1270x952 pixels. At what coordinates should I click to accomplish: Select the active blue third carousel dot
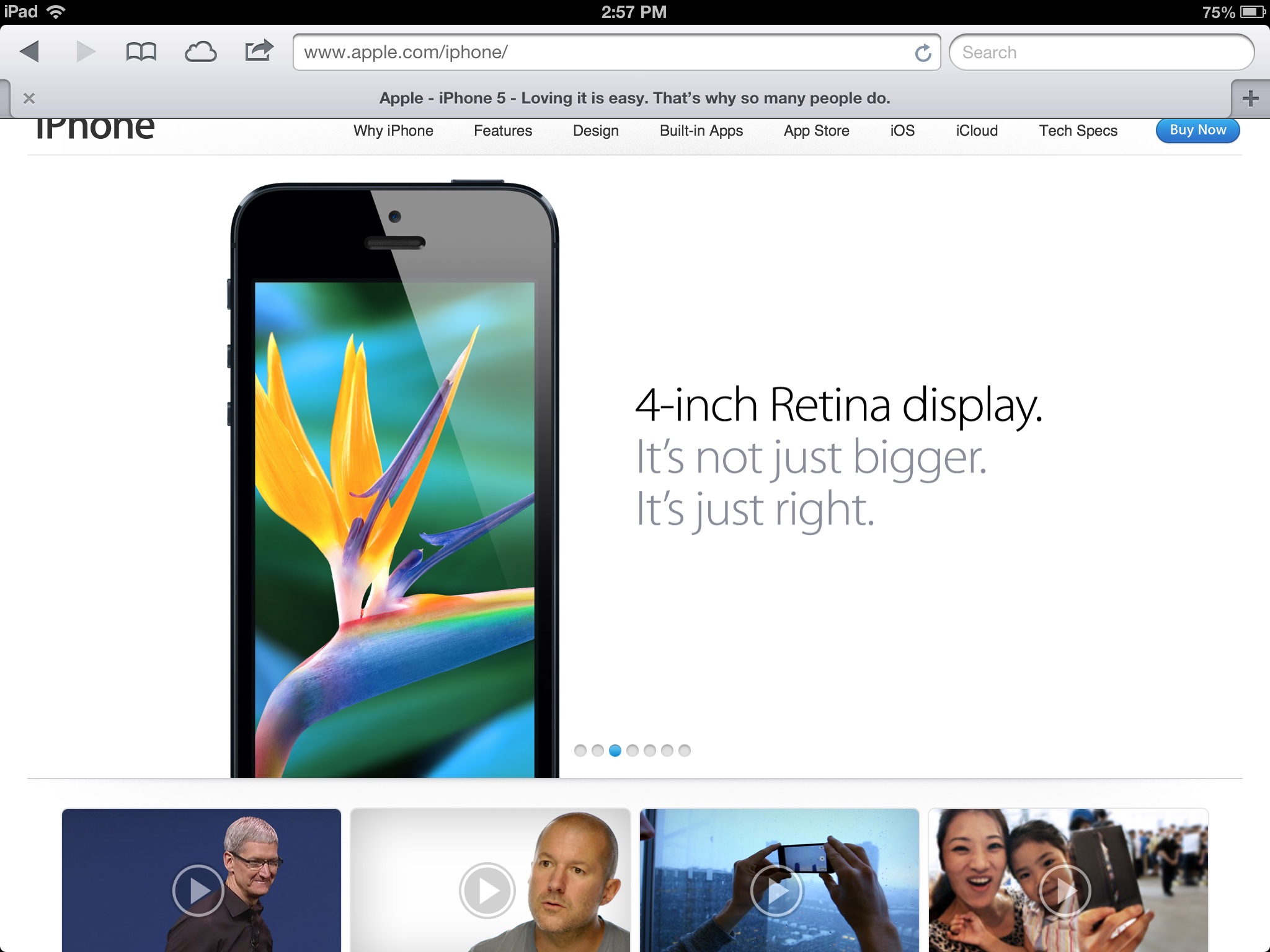point(615,751)
